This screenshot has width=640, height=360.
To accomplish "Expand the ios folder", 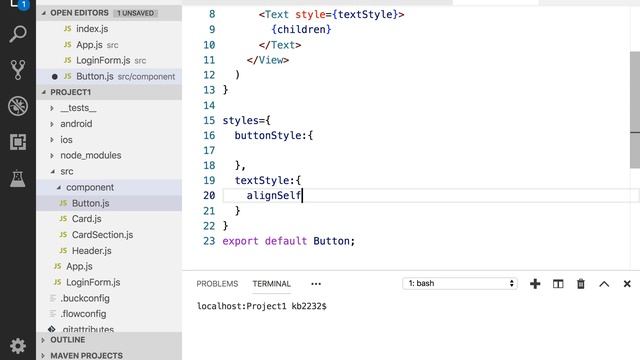I will [x=52, y=140].
